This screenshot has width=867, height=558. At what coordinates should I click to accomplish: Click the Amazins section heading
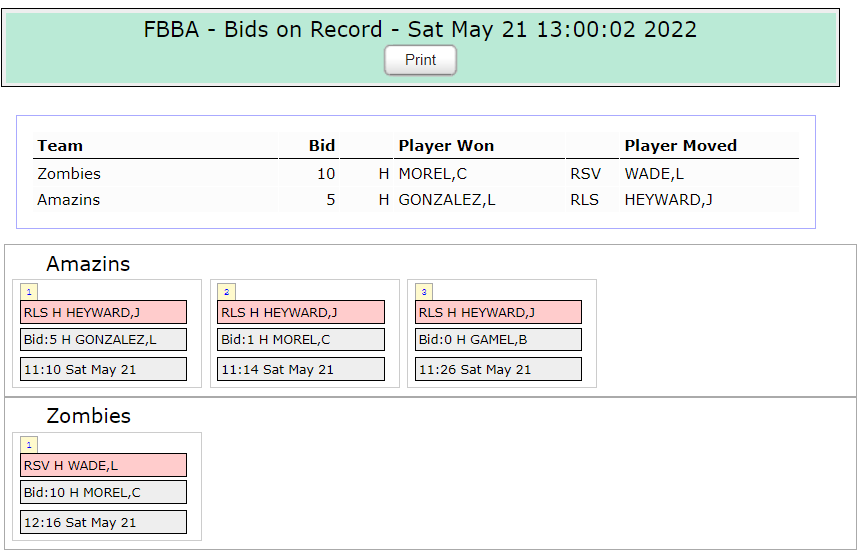click(x=88, y=264)
